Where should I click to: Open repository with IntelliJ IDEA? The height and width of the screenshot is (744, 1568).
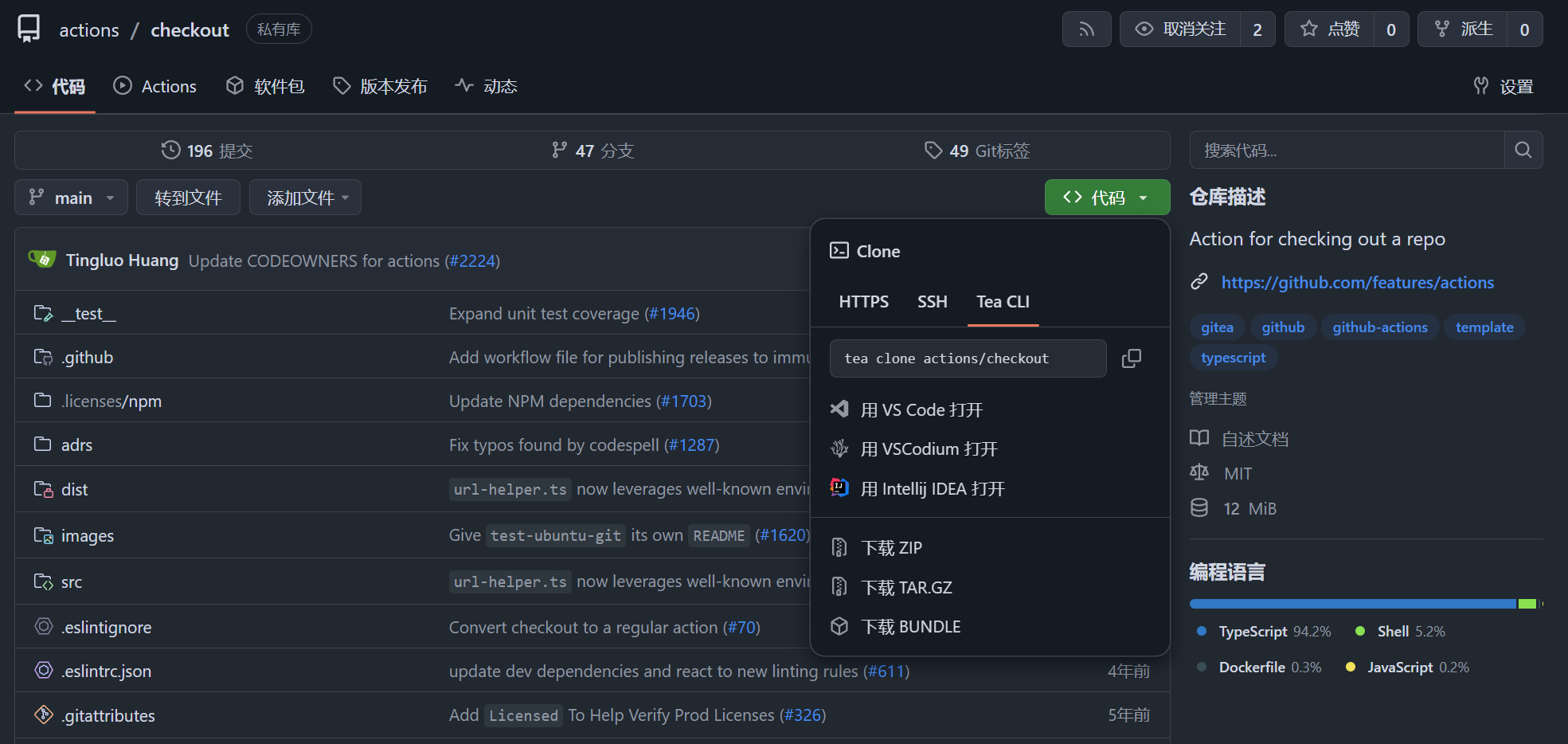(x=933, y=489)
